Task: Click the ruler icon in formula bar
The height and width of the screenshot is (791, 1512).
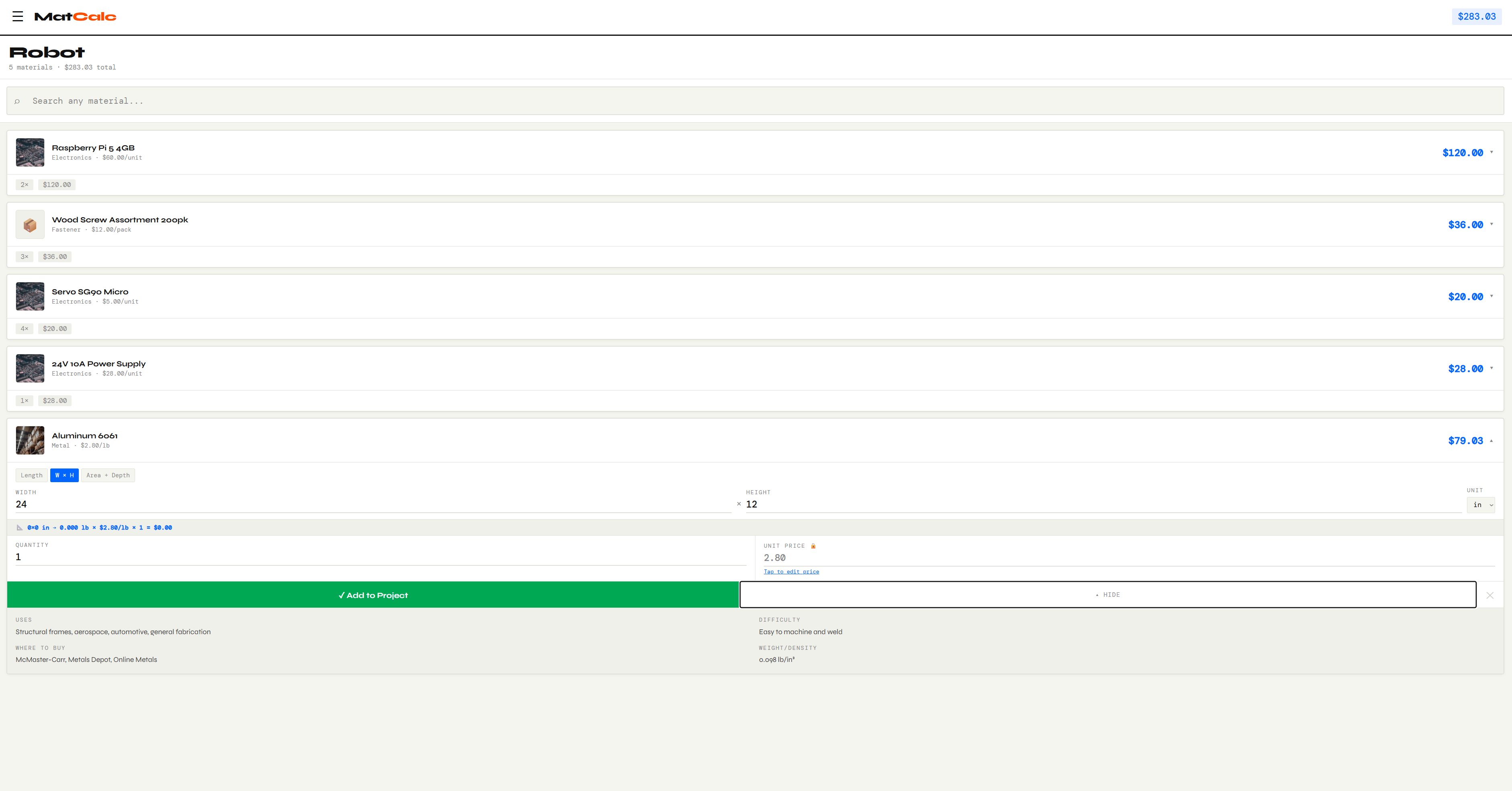Action: tap(19, 528)
